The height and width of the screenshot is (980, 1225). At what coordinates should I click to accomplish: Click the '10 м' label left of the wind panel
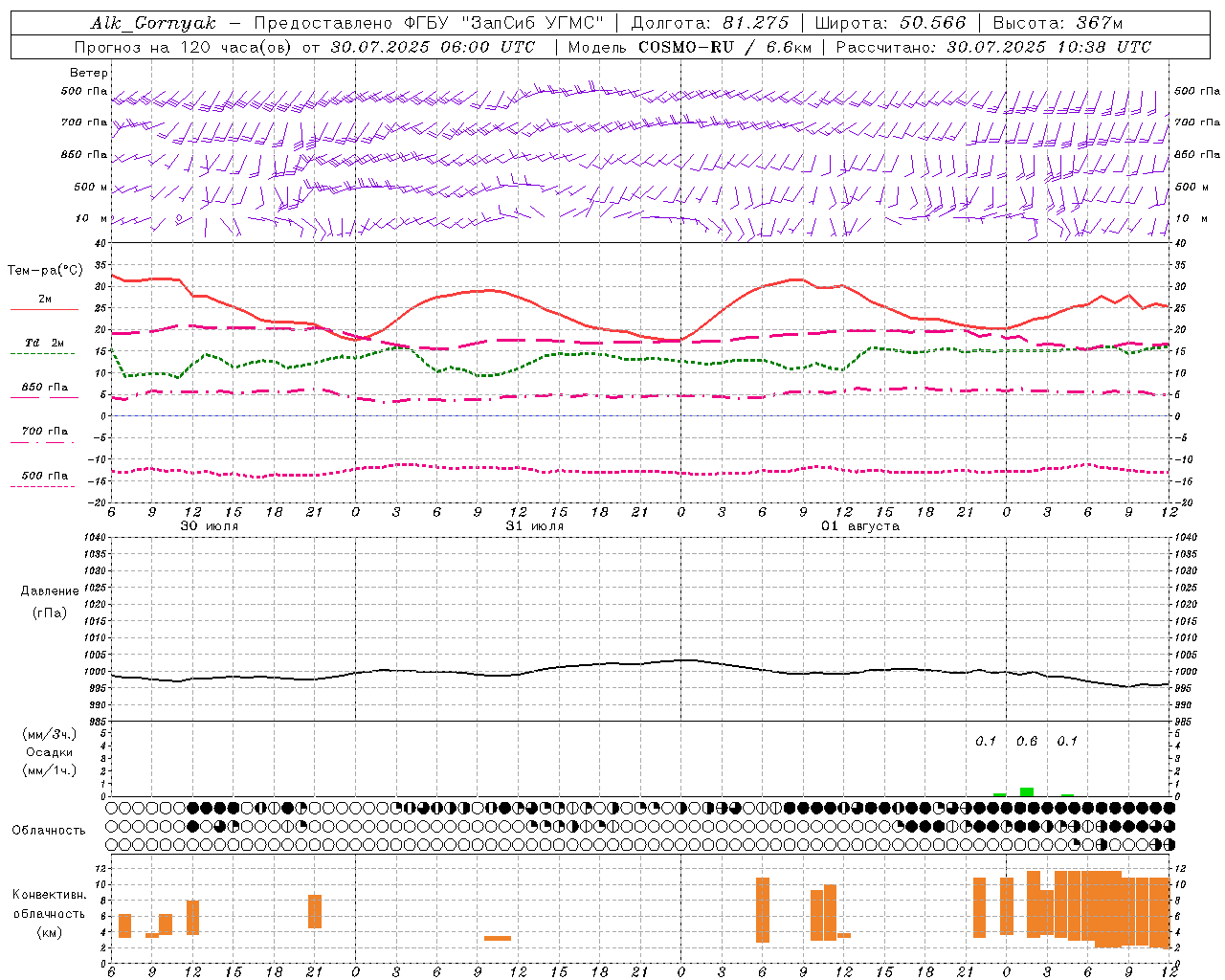coord(92,218)
